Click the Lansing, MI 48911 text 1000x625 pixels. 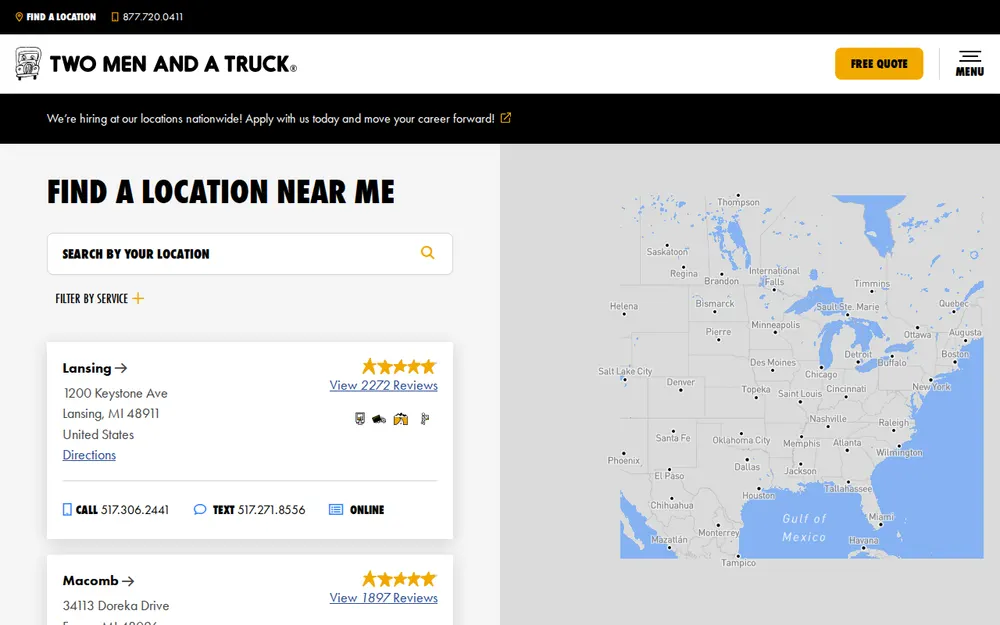(111, 414)
